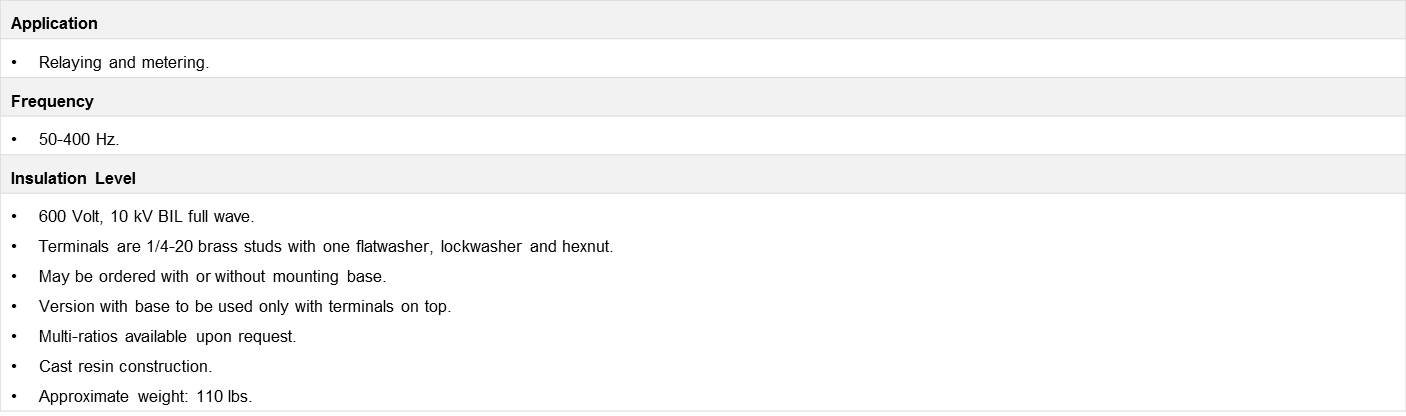Screen dimensions: 1406x416
Task: Click '600 Volt, 10 kV BIL full wave'
Action: point(147,216)
